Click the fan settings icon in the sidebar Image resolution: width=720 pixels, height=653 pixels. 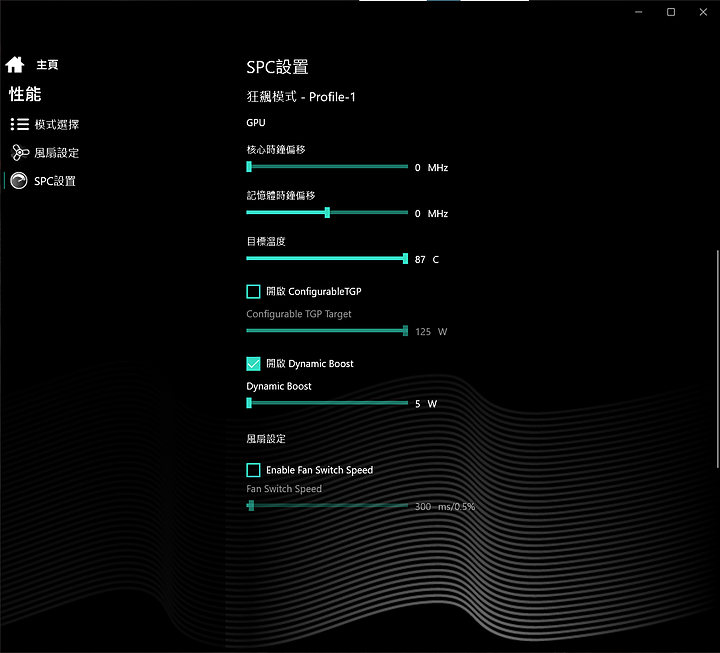tap(20, 152)
